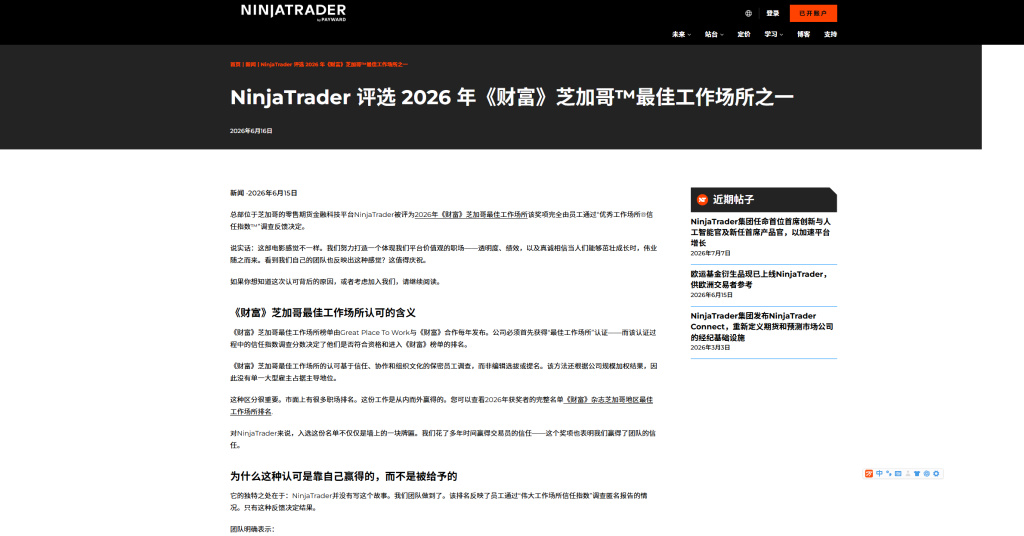1024x536 pixels.
Task: Click the Sogou input method logo
Action: 869,473
